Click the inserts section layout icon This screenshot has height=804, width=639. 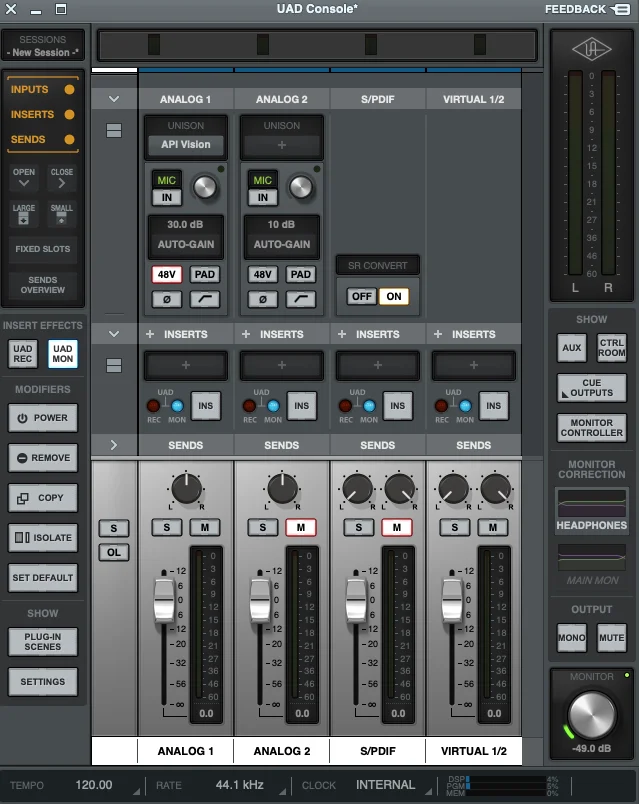pos(114,365)
